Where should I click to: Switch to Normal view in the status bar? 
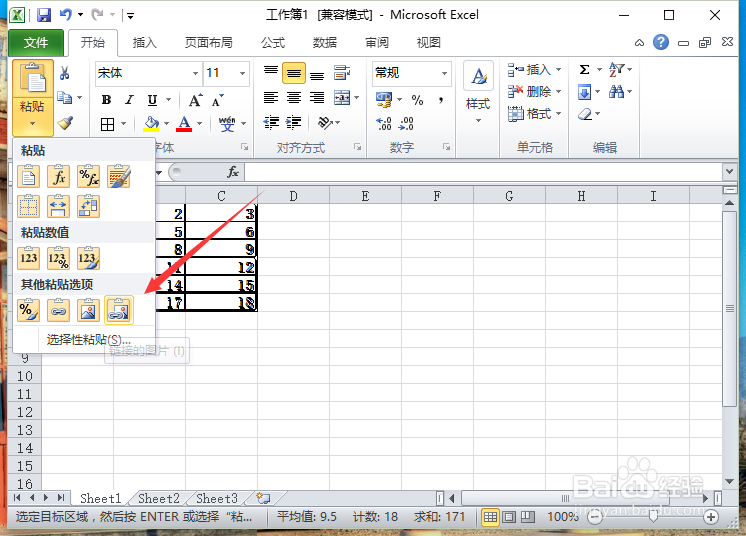[490, 517]
